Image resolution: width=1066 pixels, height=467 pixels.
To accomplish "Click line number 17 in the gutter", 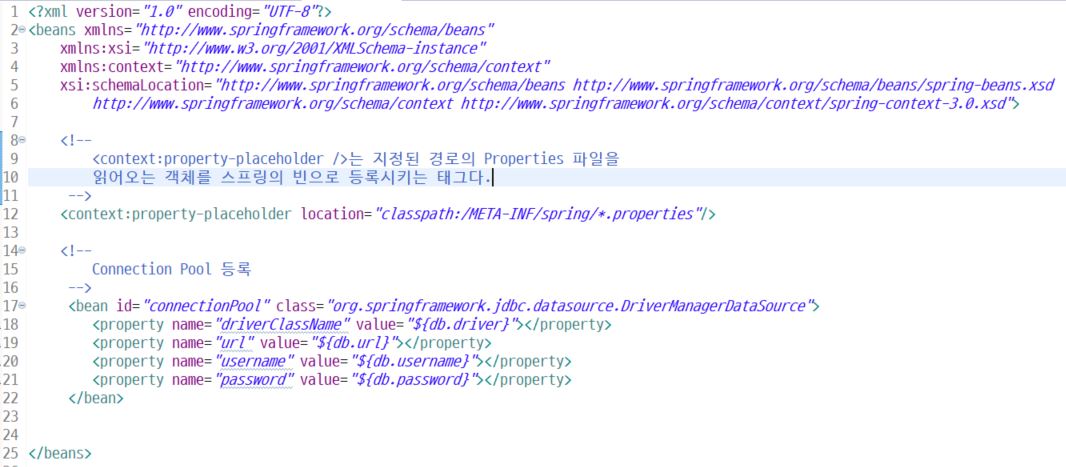I will click(x=10, y=306).
